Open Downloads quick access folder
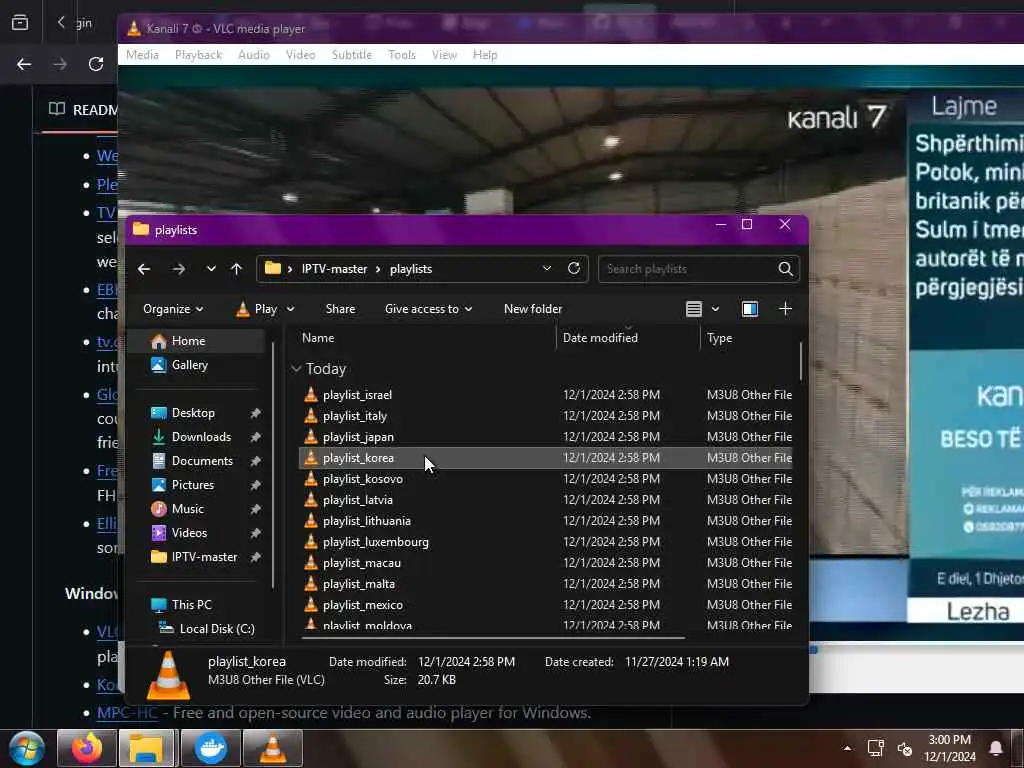Viewport: 1024px width, 768px height. 201,437
